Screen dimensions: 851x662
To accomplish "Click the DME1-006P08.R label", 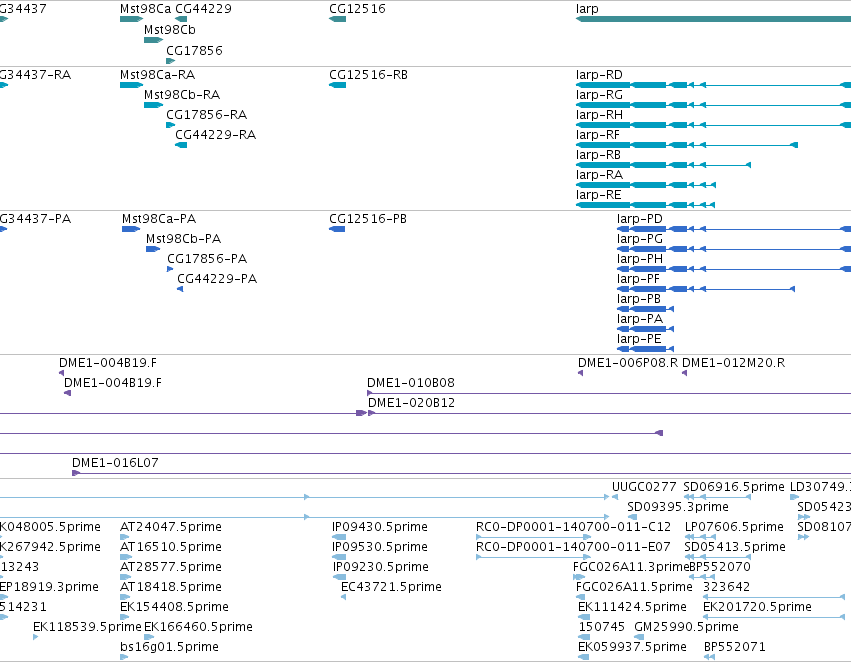I will [x=628, y=363].
